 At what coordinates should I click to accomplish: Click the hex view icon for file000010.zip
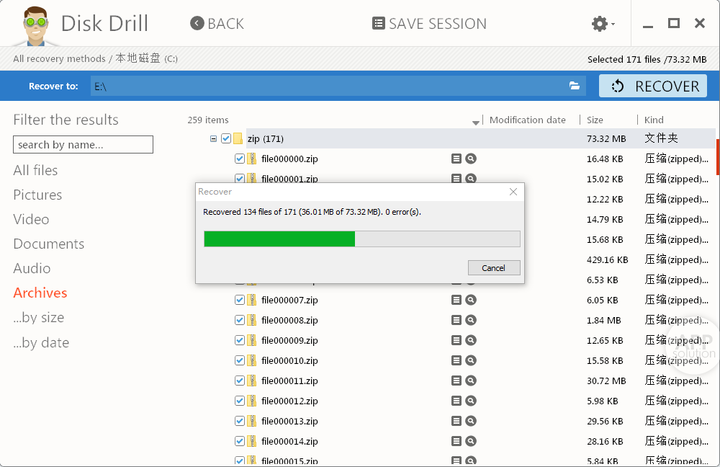point(456,360)
